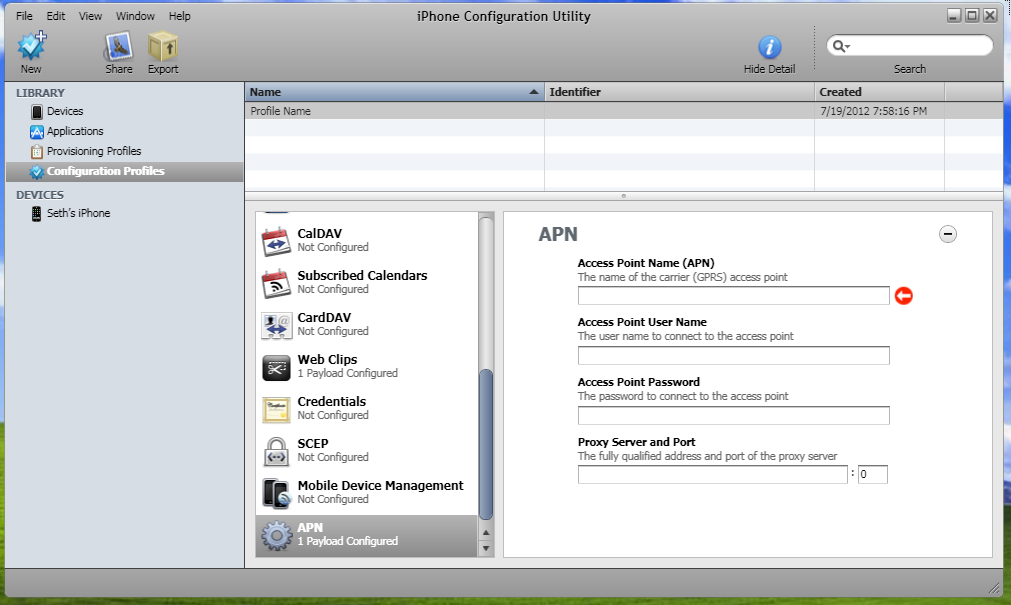Open the Help menu
Screen dimensions: 1011x605
click(180, 16)
